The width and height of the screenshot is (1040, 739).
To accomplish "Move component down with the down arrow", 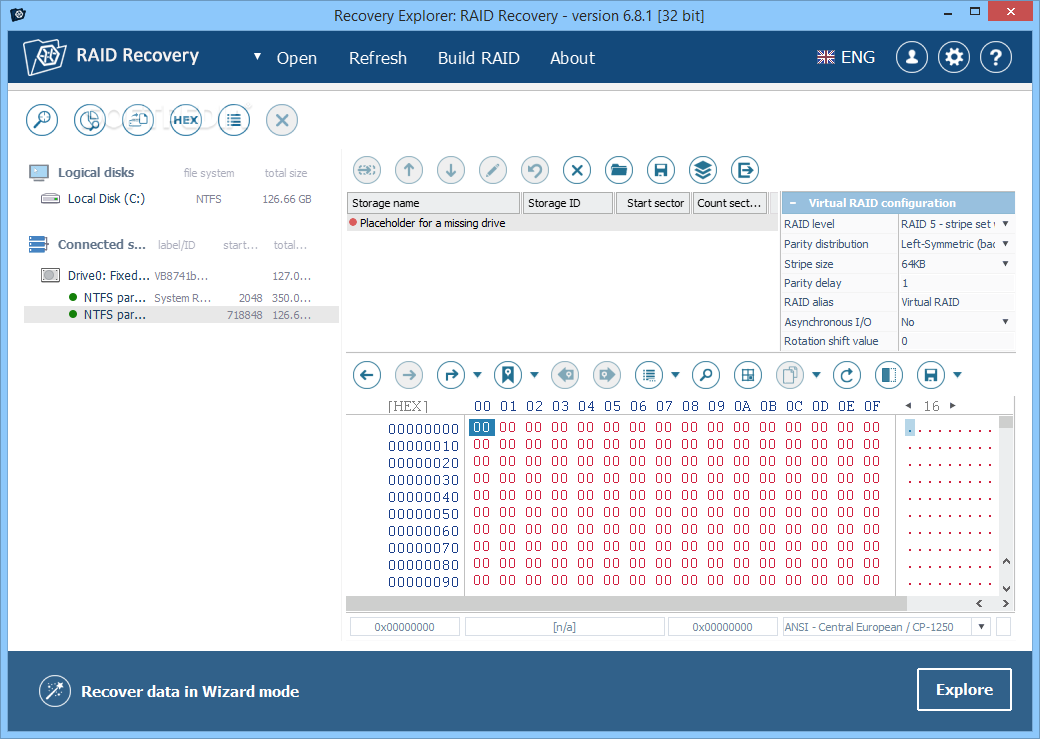I will (451, 170).
